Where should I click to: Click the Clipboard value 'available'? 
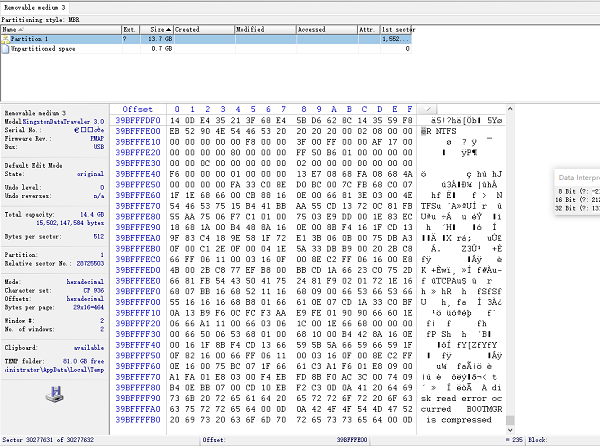89,347
